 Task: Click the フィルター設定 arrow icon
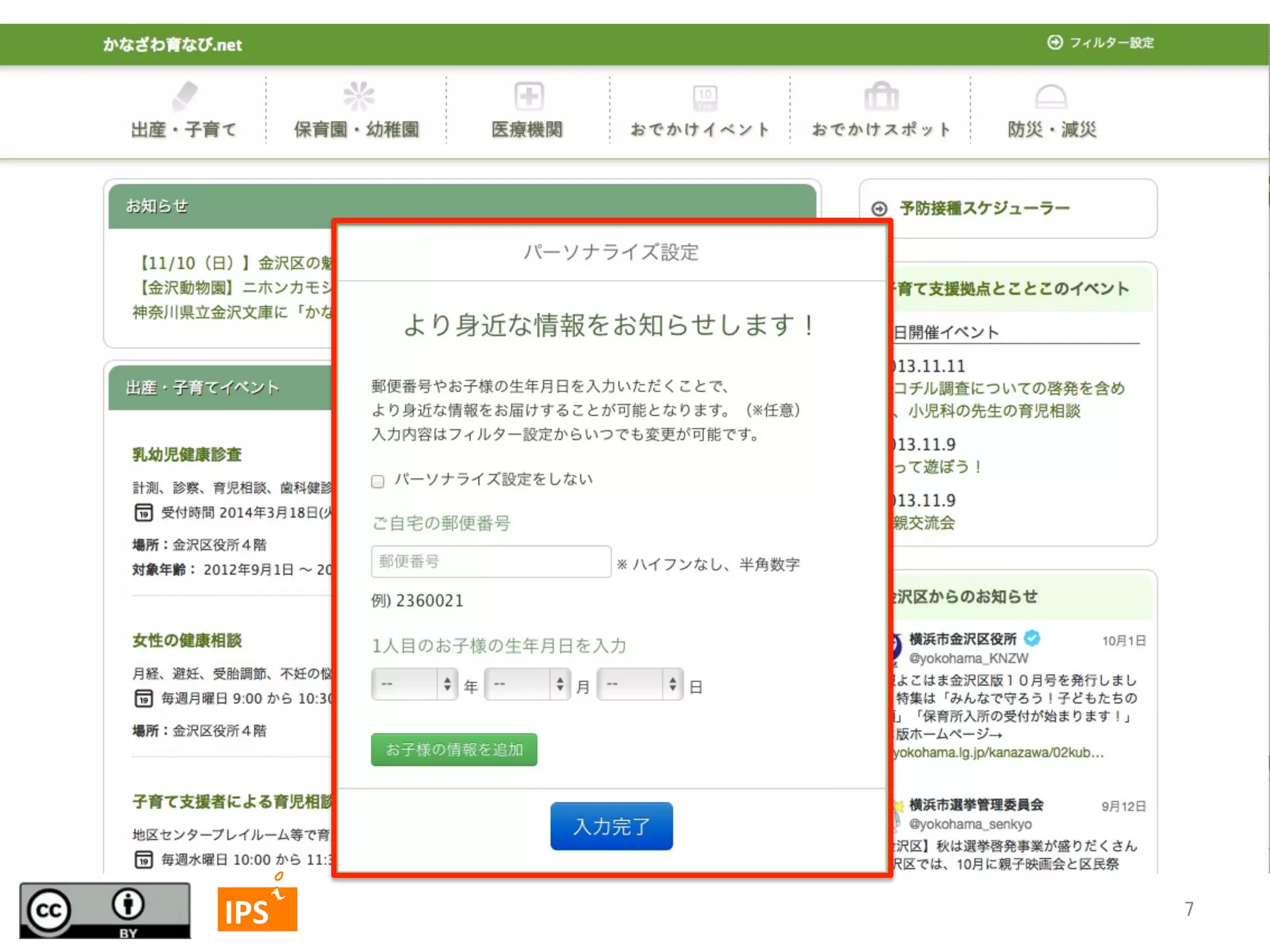click(x=1055, y=42)
